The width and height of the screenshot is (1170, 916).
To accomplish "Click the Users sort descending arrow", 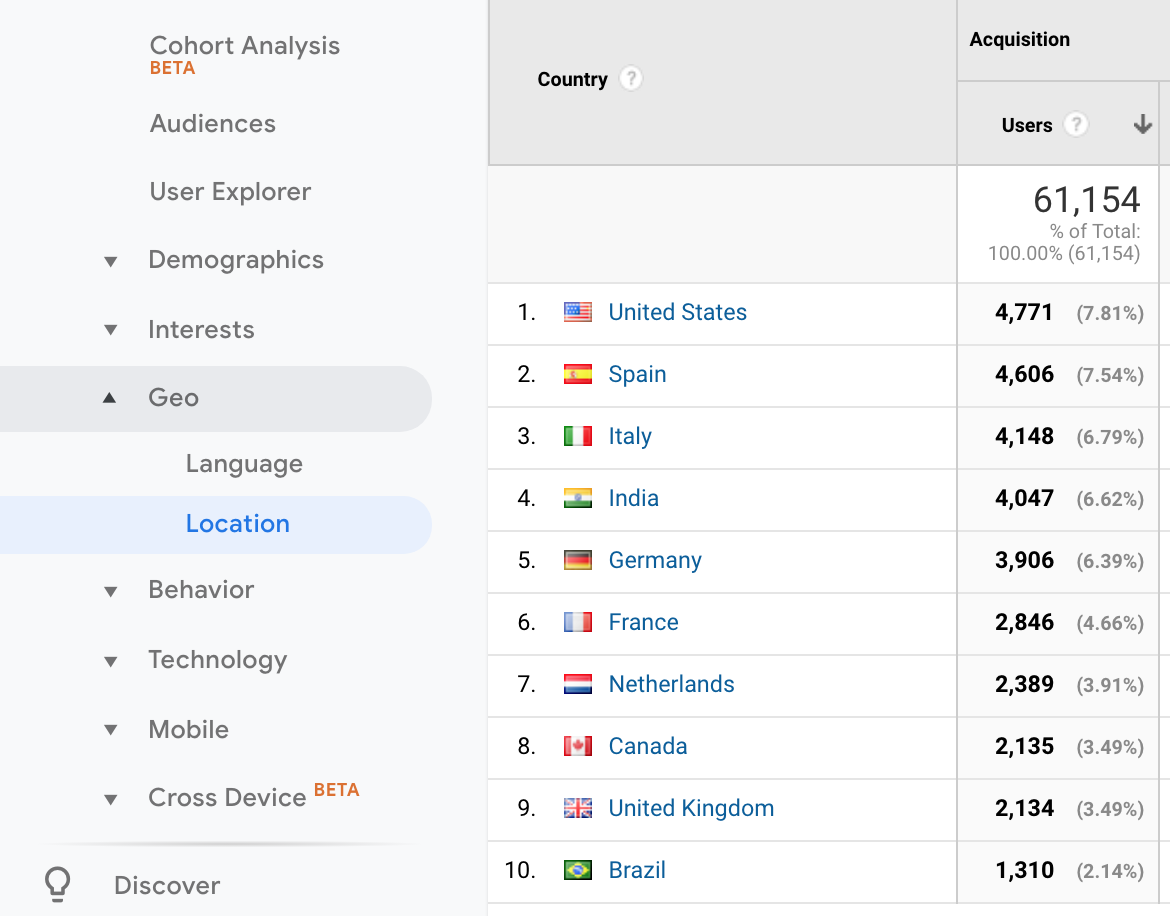I will pos(1143,125).
